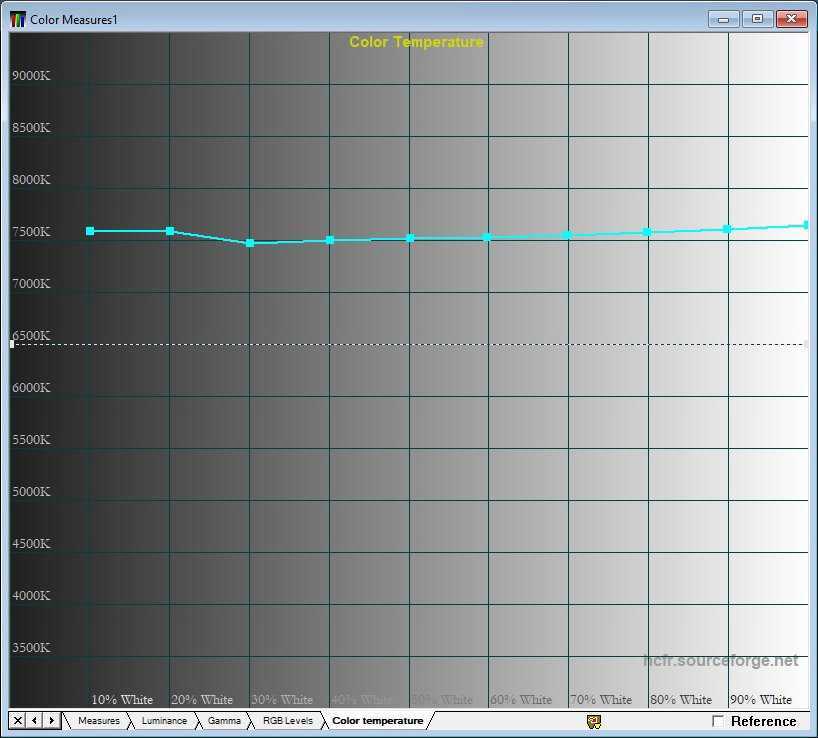The width and height of the screenshot is (818, 738).
Task: Click the dashed 6500K reference line's left handle
Action: click(x=12, y=344)
